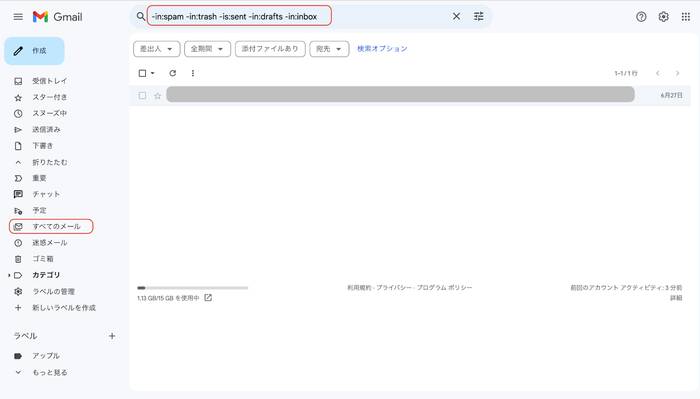The width and height of the screenshot is (700, 399).
Task: Open the スター付き starred folder
Action: click(x=50, y=97)
